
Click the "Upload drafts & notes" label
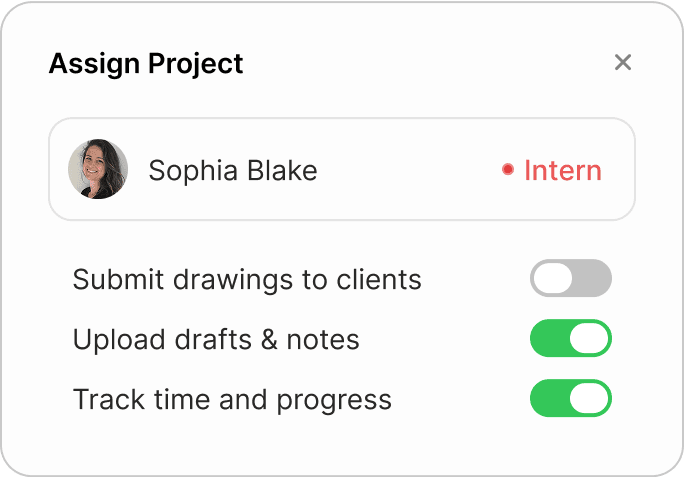216,339
